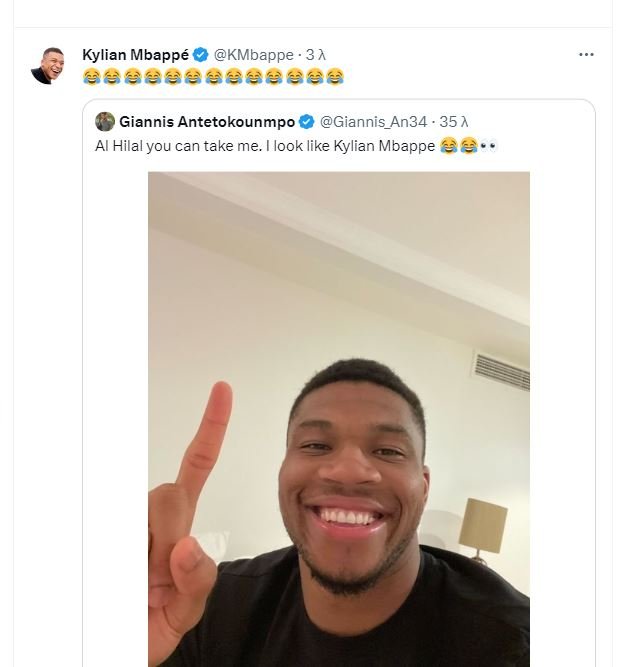The width and height of the screenshot is (632, 667).
Task: Click the laughing emojis in Giannis's tweet
Action: click(458, 146)
